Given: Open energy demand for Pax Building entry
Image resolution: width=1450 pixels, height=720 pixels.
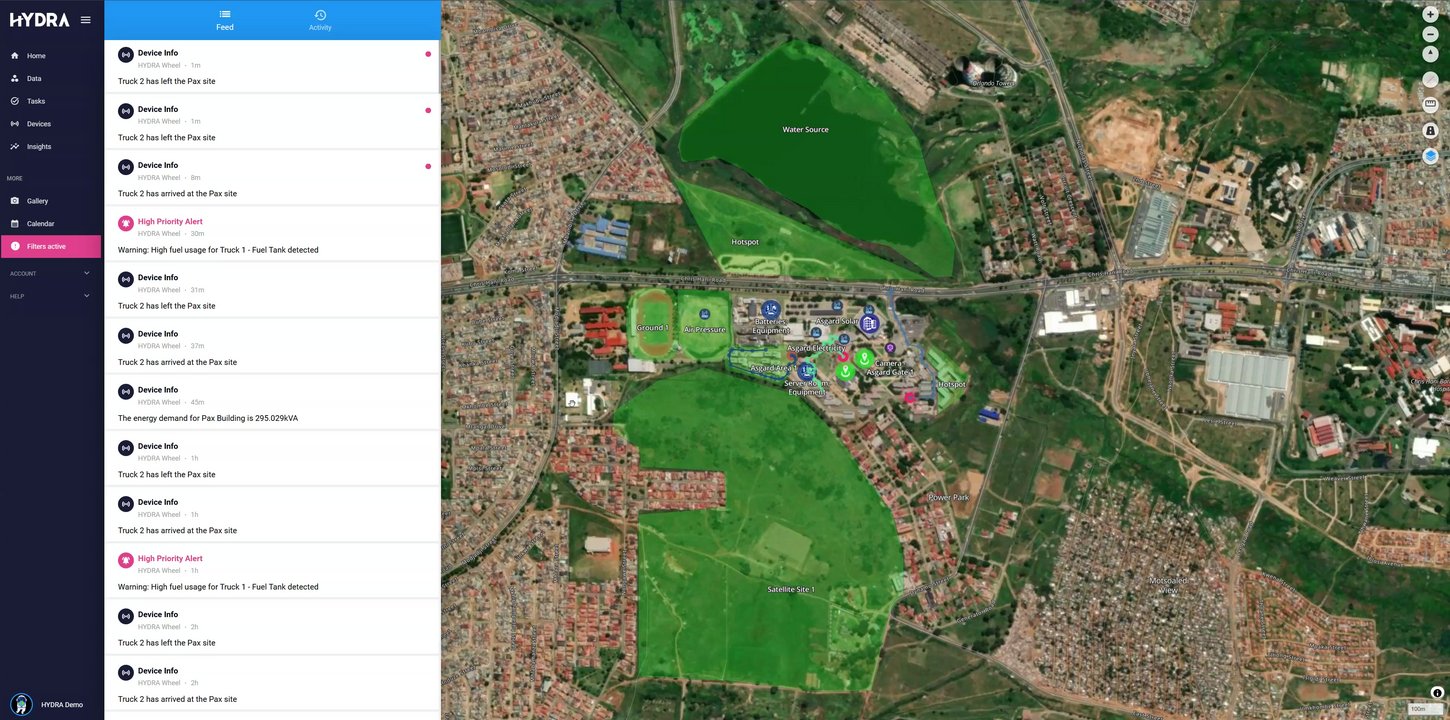Looking at the screenshot, I should [x=272, y=403].
